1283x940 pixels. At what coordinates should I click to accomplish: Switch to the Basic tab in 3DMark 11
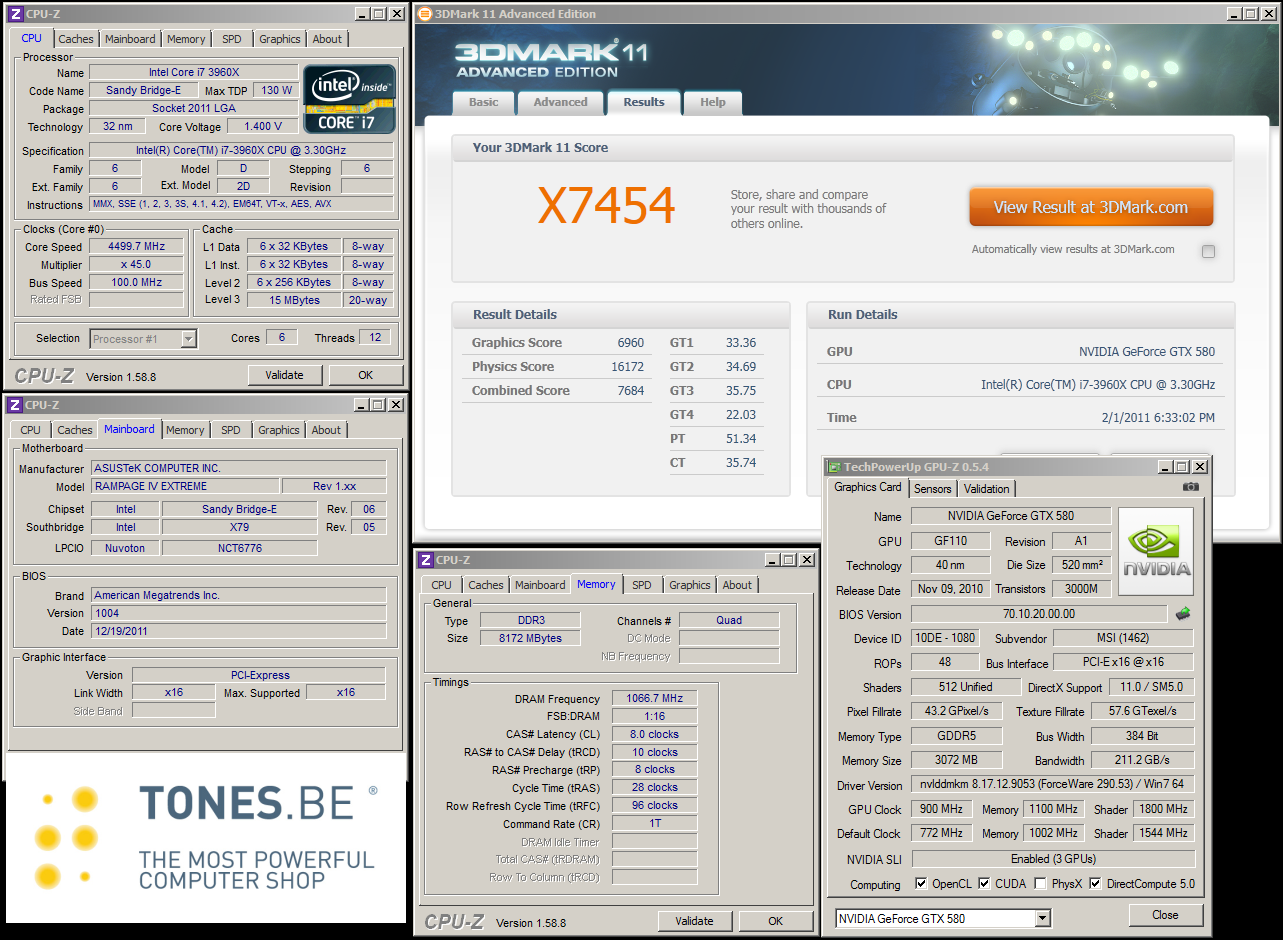(x=483, y=102)
